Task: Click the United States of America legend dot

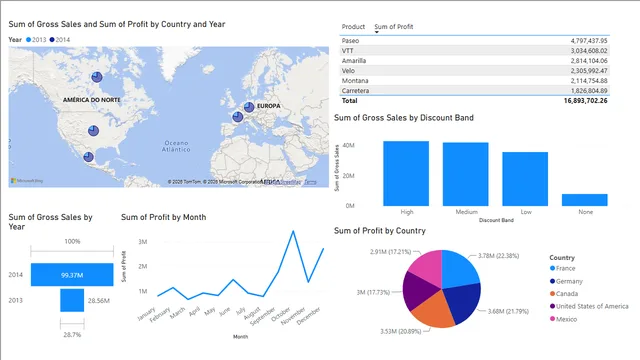Action: pyautogui.click(x=552, y=306)
